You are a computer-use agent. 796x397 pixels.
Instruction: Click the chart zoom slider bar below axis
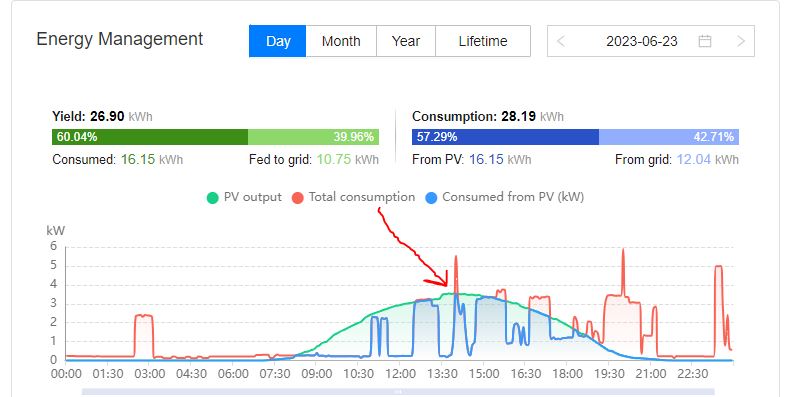[x=398, y=392]
